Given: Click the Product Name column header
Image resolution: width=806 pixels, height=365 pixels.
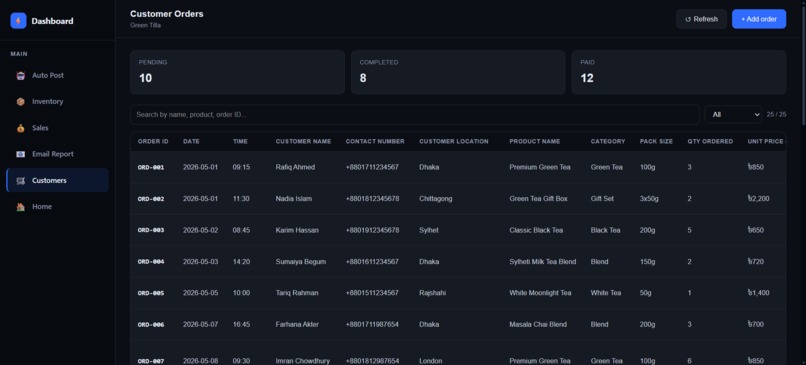Looking at the screenshot, I should tap(535, 141).
